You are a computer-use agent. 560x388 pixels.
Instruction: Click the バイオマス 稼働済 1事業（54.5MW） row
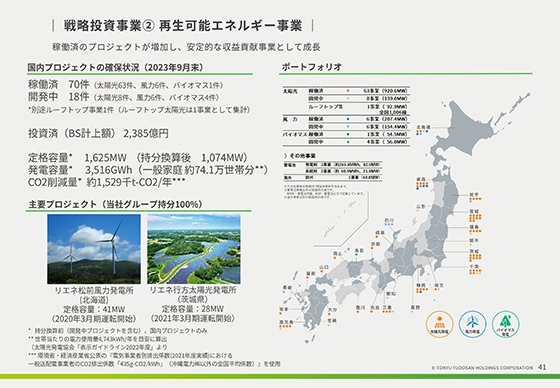point(346,134)
